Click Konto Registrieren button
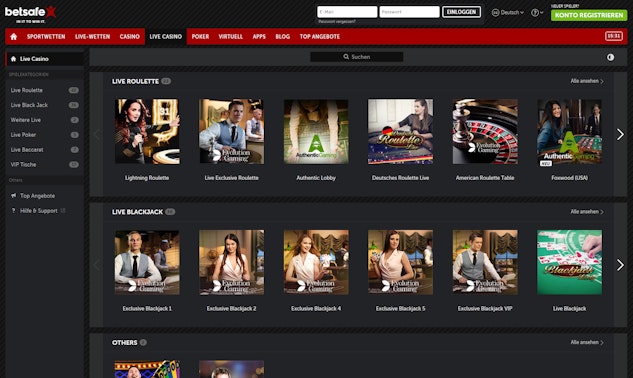This screenshot has height=378, width=633. tap(589, 15)
